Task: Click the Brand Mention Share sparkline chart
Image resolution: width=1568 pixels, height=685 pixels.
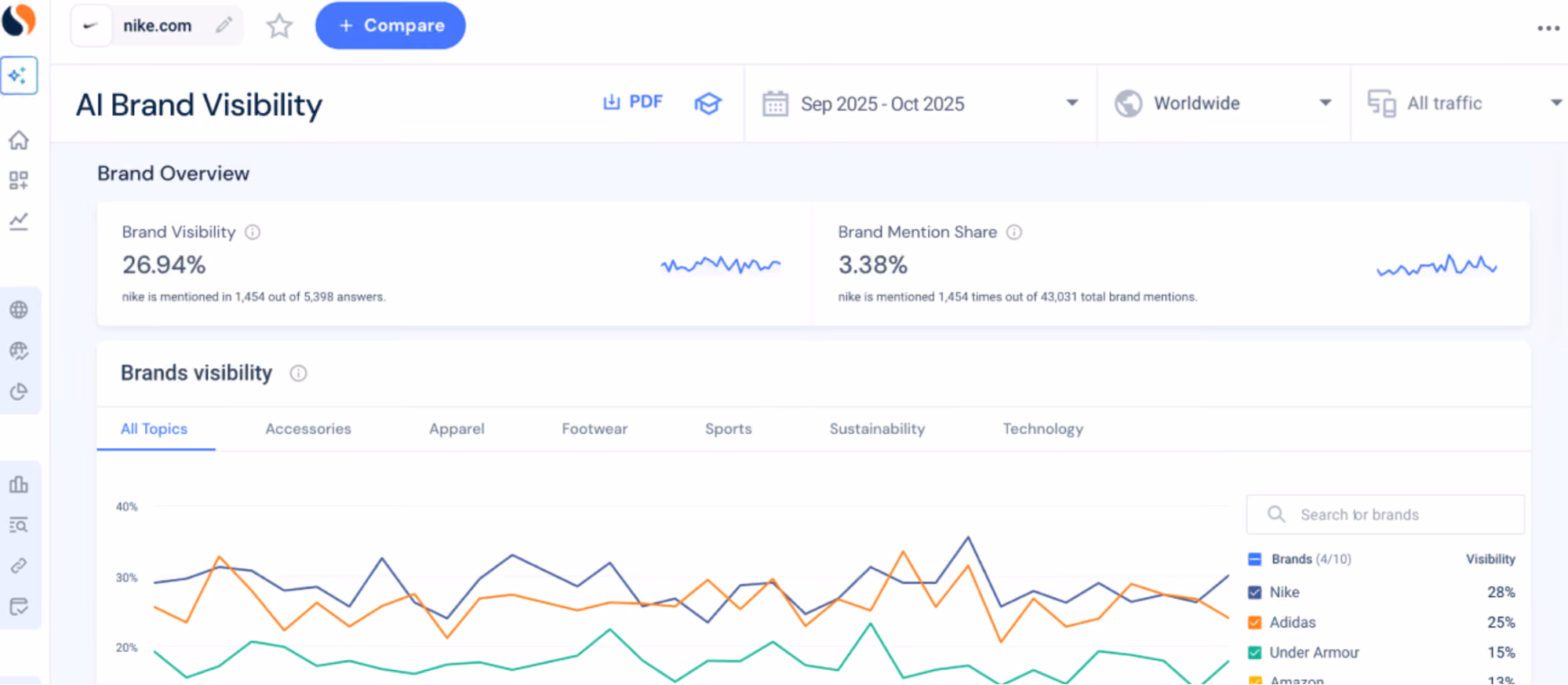Action: tap(1437, 266)
